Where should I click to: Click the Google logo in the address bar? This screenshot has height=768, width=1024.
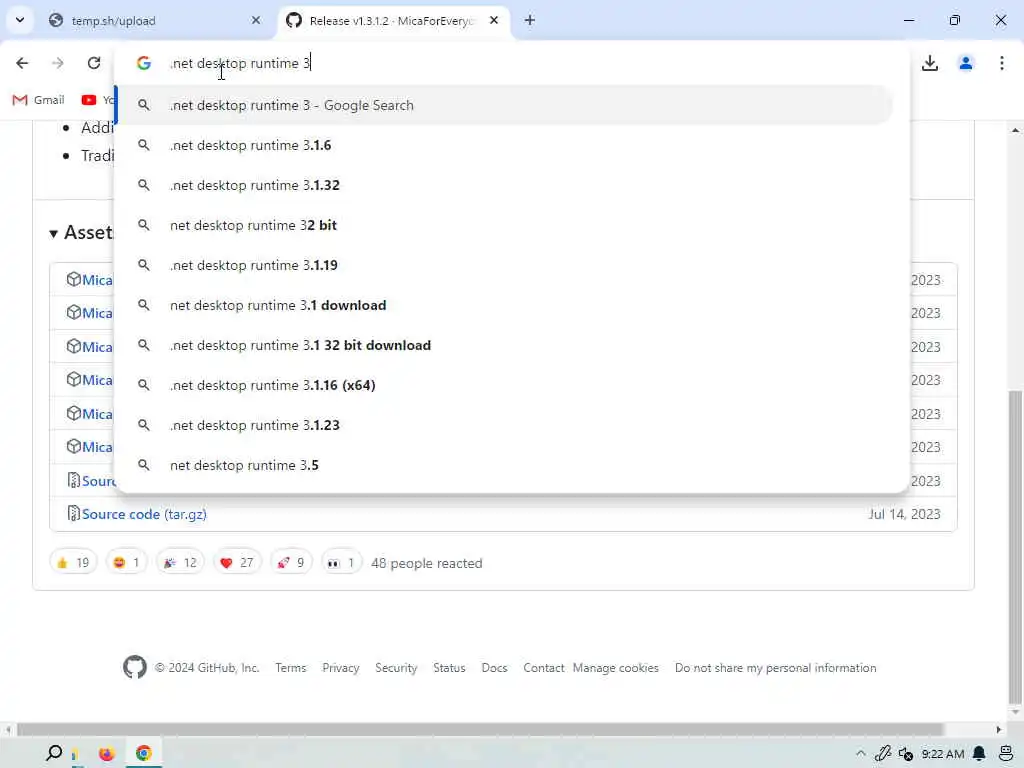(144, 63)
